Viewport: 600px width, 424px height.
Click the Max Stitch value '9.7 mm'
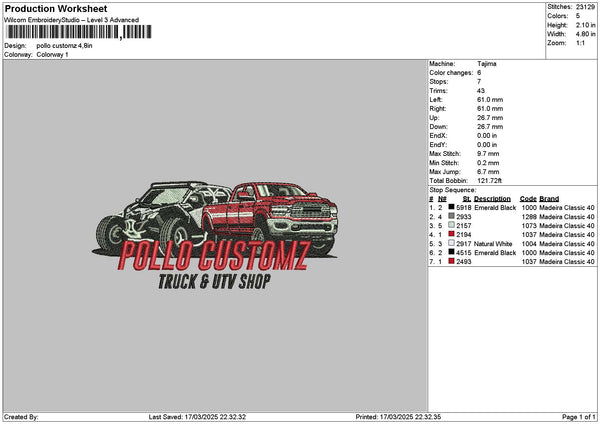pyautogui.click(x=488, y=154)
